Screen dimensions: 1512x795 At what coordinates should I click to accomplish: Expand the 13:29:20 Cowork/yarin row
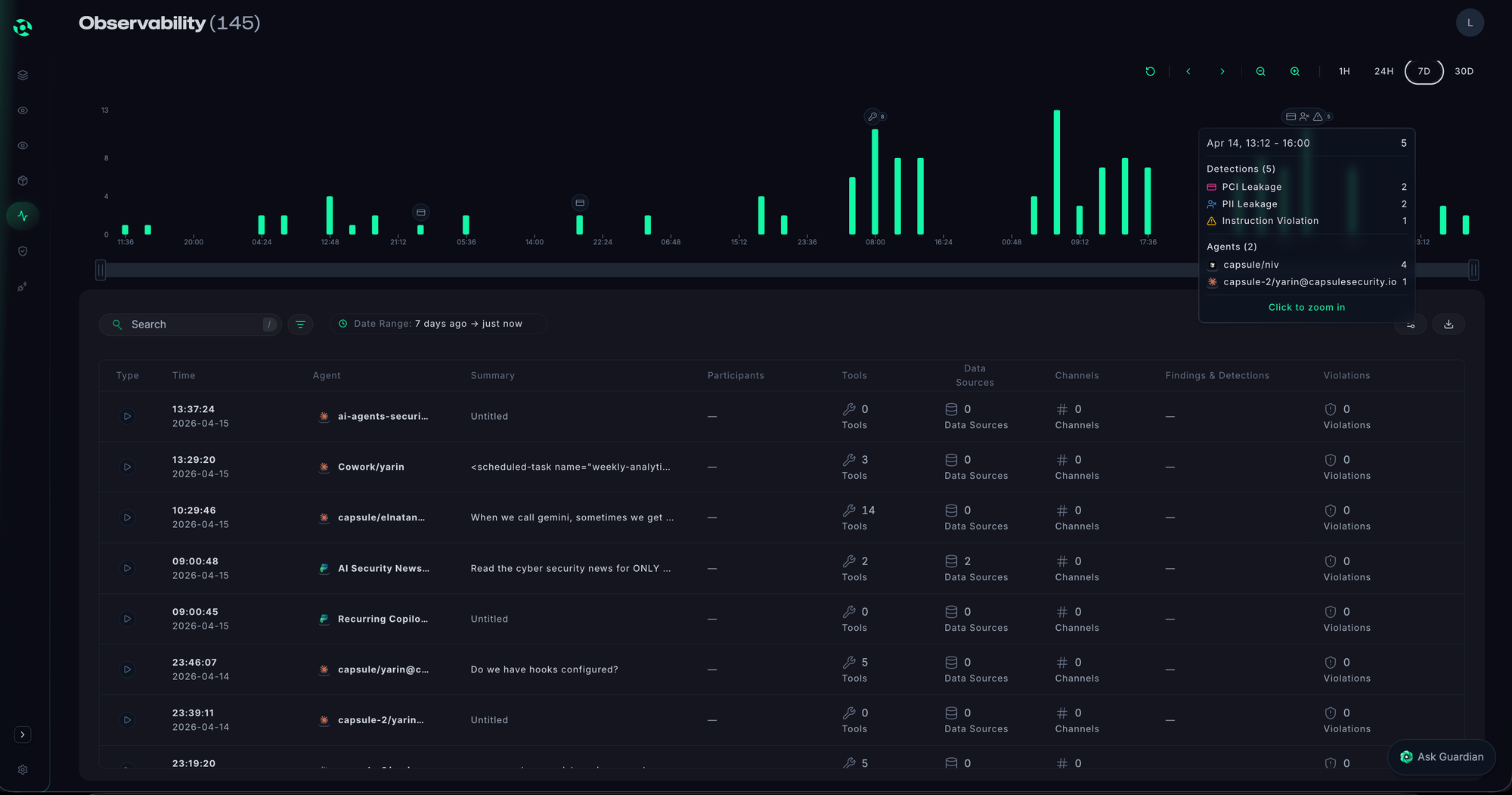[x=127, y=467]
